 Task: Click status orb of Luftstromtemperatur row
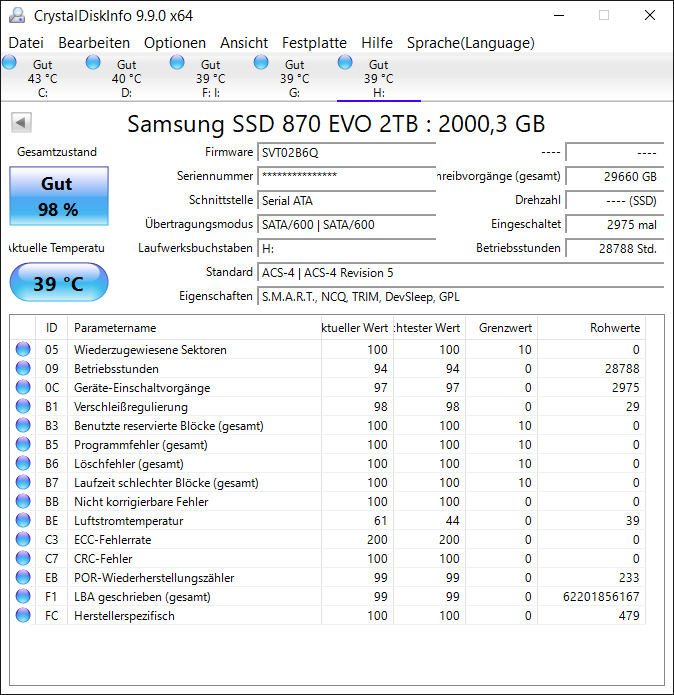pos(23,520)
